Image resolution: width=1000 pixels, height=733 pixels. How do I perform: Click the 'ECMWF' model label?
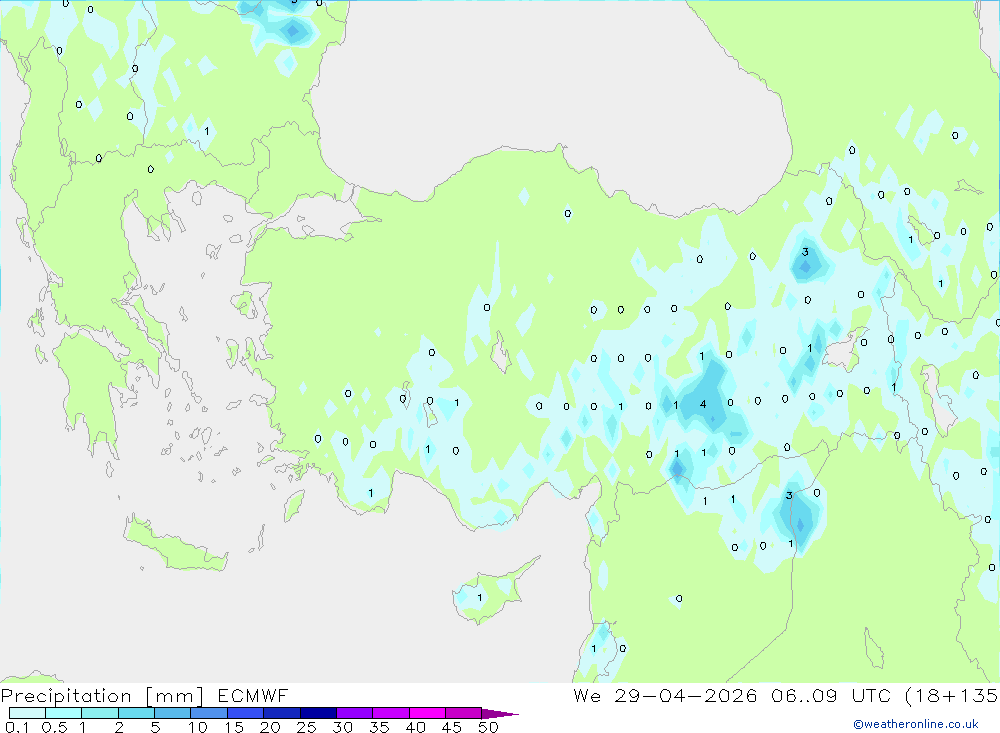pos(253,695)
